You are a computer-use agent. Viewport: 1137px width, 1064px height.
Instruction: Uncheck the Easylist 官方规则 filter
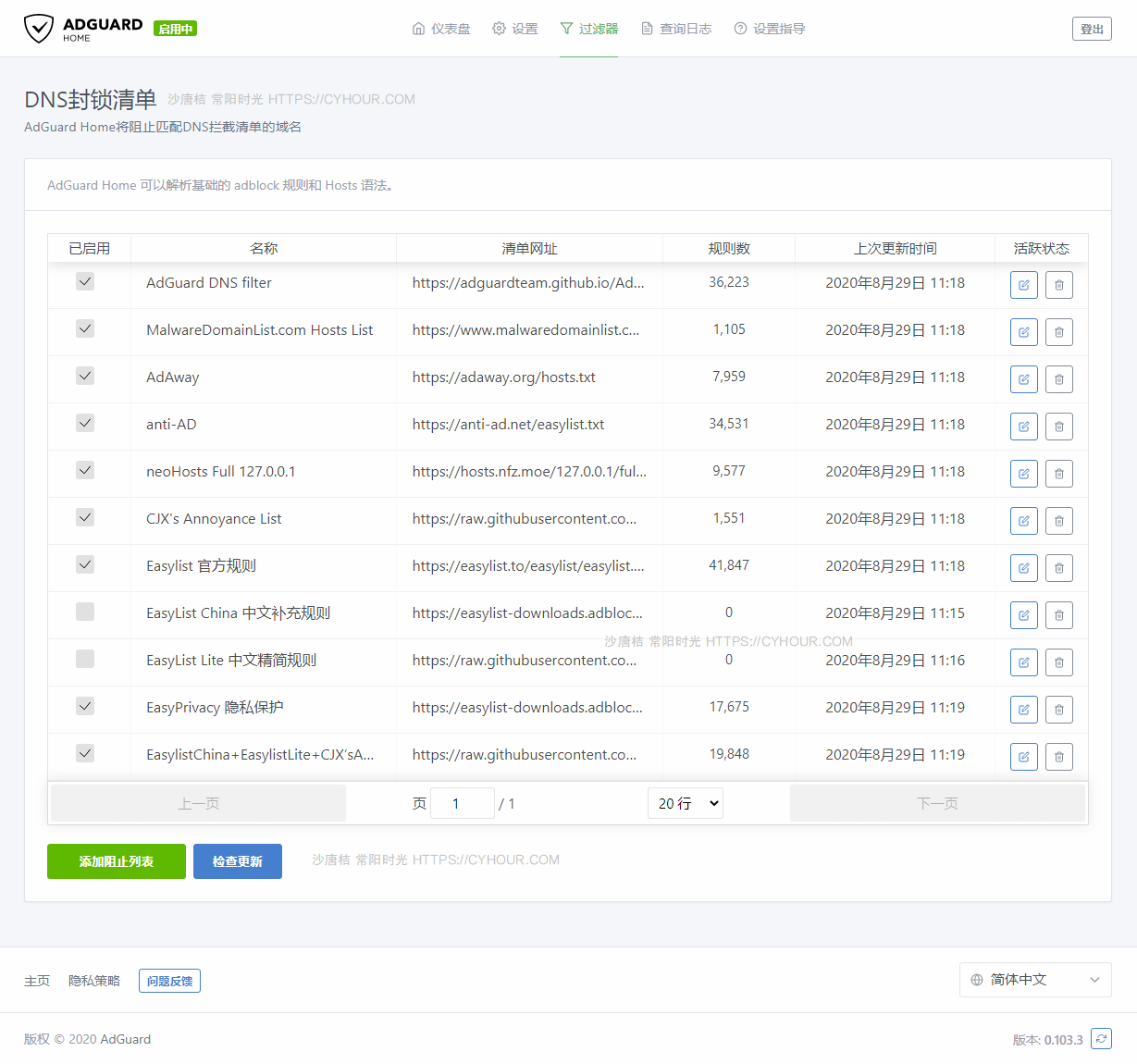click(x=85, y=564)
